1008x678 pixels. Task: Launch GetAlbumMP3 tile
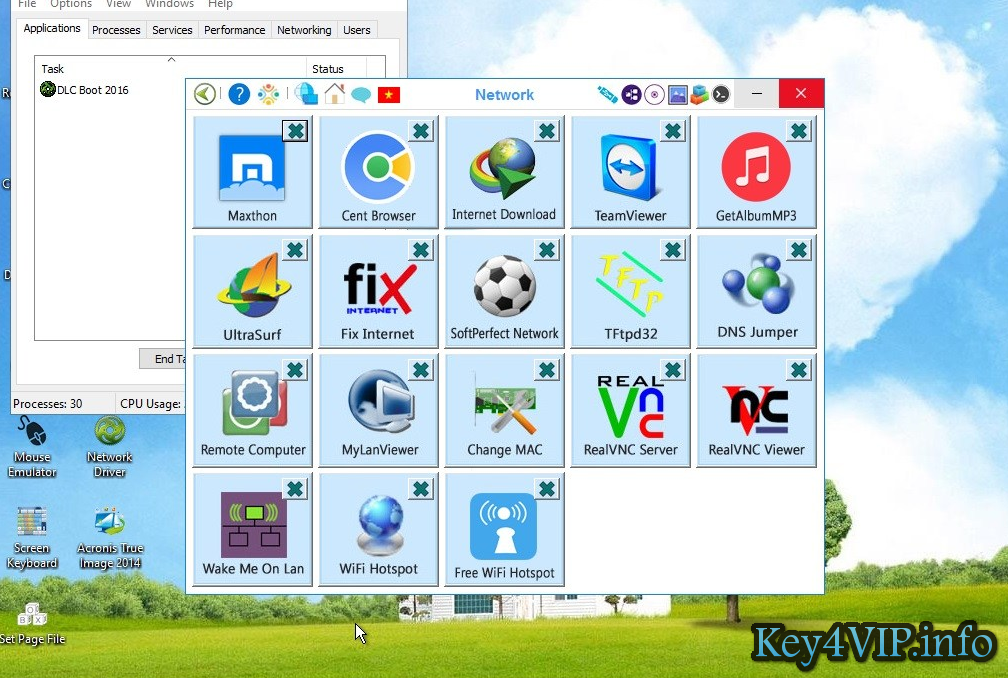(x=756, y=172)
